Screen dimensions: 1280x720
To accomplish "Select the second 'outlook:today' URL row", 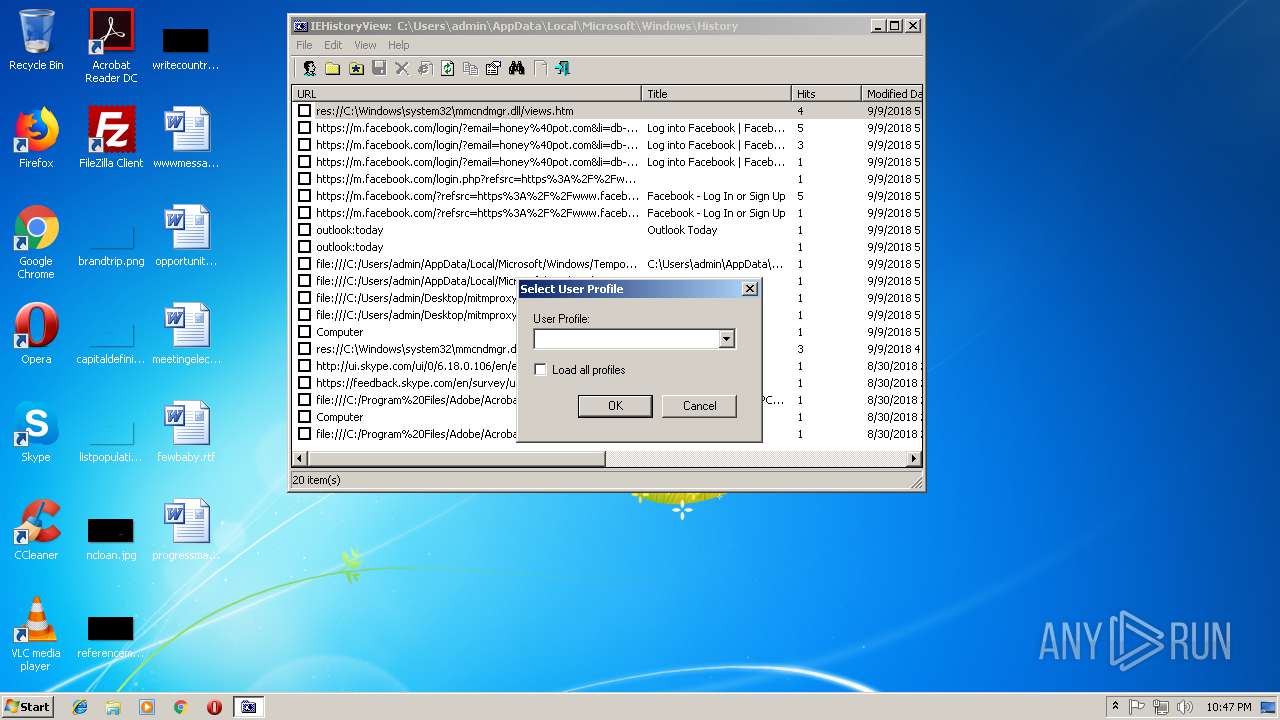I will [x=349, y=247].
